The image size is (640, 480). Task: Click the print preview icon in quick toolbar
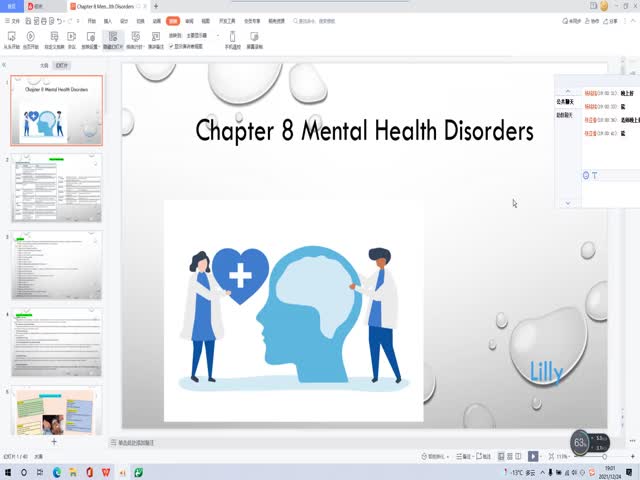51,21
